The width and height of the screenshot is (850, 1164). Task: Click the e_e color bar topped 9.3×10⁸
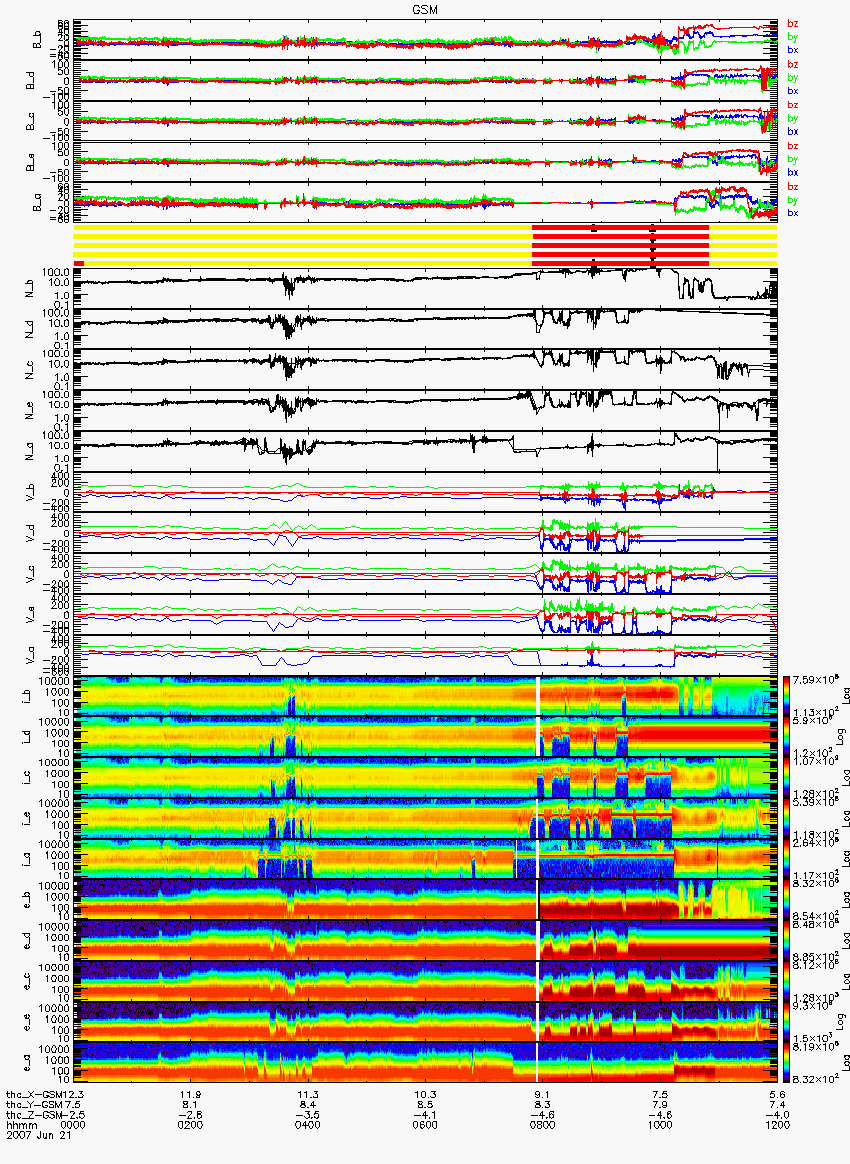(x=788, y=1022)
